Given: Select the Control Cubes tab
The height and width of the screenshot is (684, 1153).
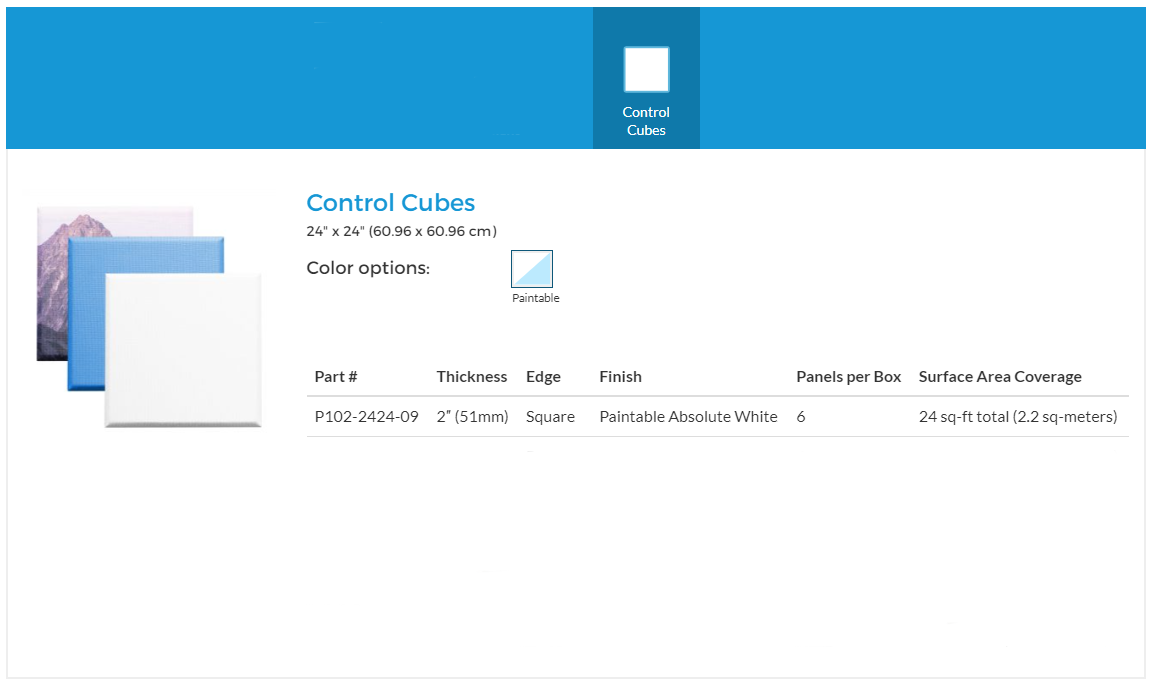Looking at the screenshot, I should click(x=646, y=78).
